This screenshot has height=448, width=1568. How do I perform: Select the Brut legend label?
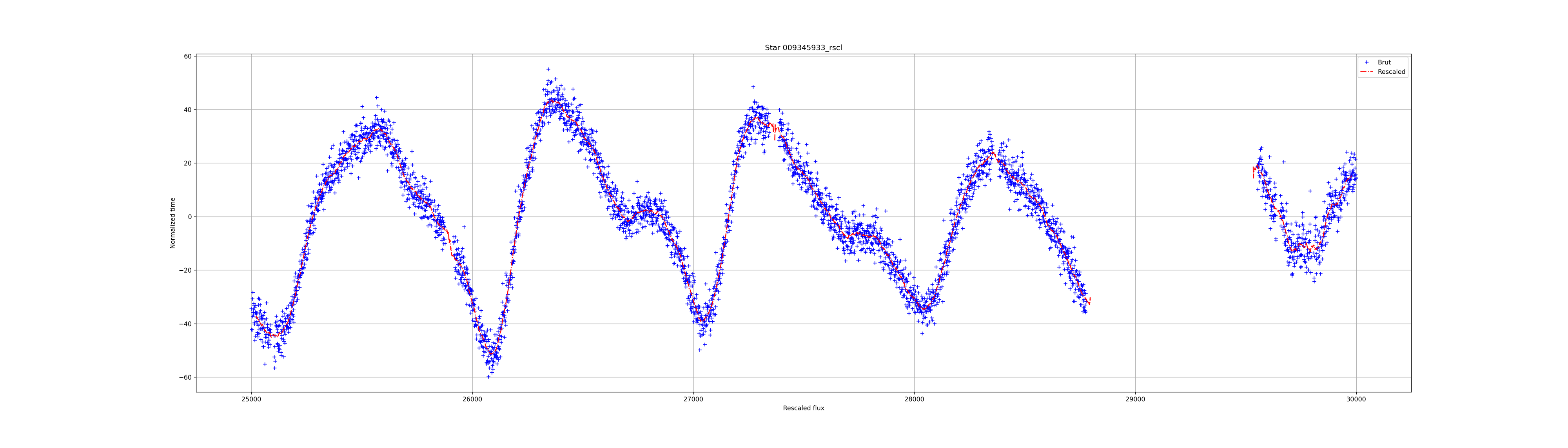pos(1384,62)
